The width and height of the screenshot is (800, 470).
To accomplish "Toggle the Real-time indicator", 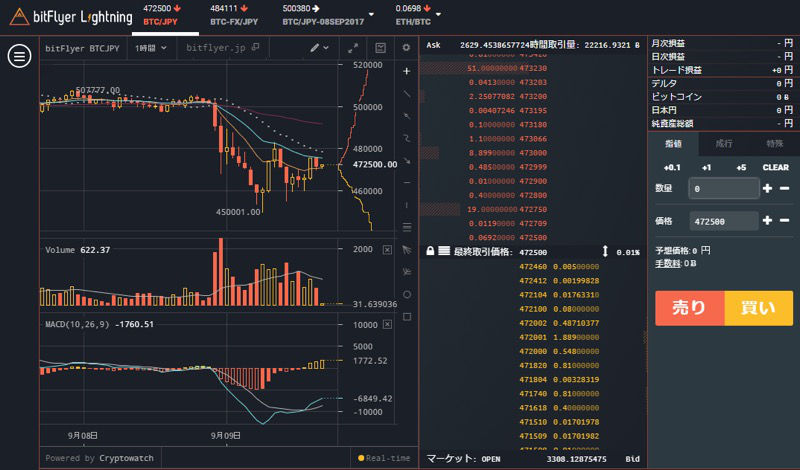I will tap(384, 458).
